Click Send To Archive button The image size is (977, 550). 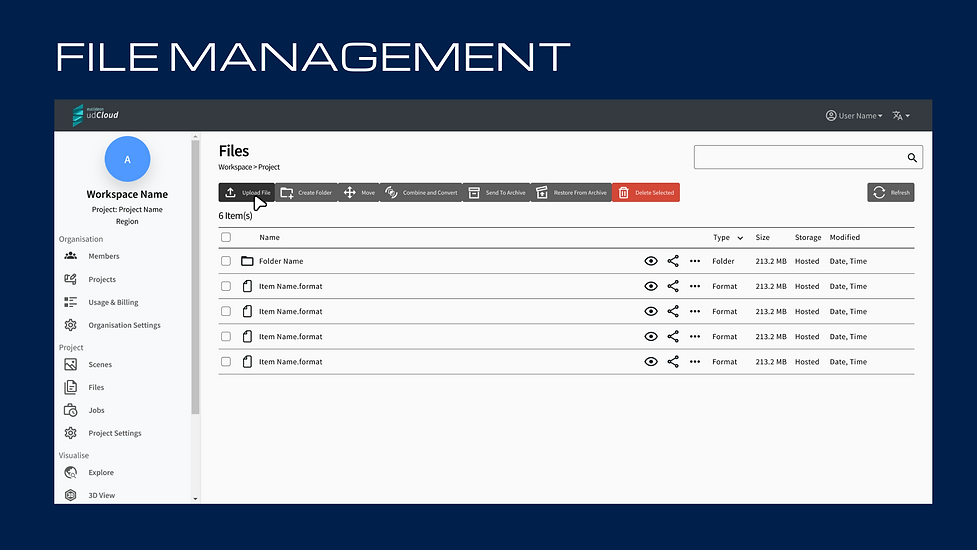(x=497, y=192)
